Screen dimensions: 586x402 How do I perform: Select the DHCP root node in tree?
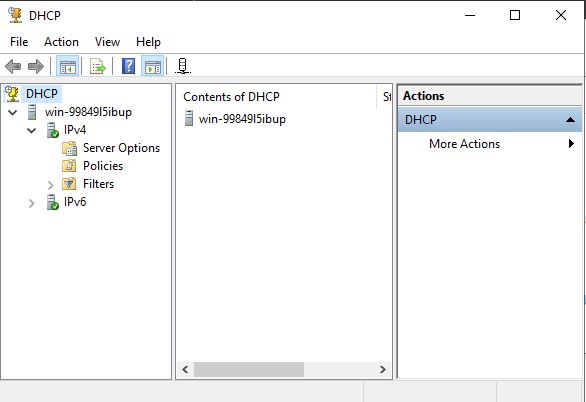[x=42, y=93]
